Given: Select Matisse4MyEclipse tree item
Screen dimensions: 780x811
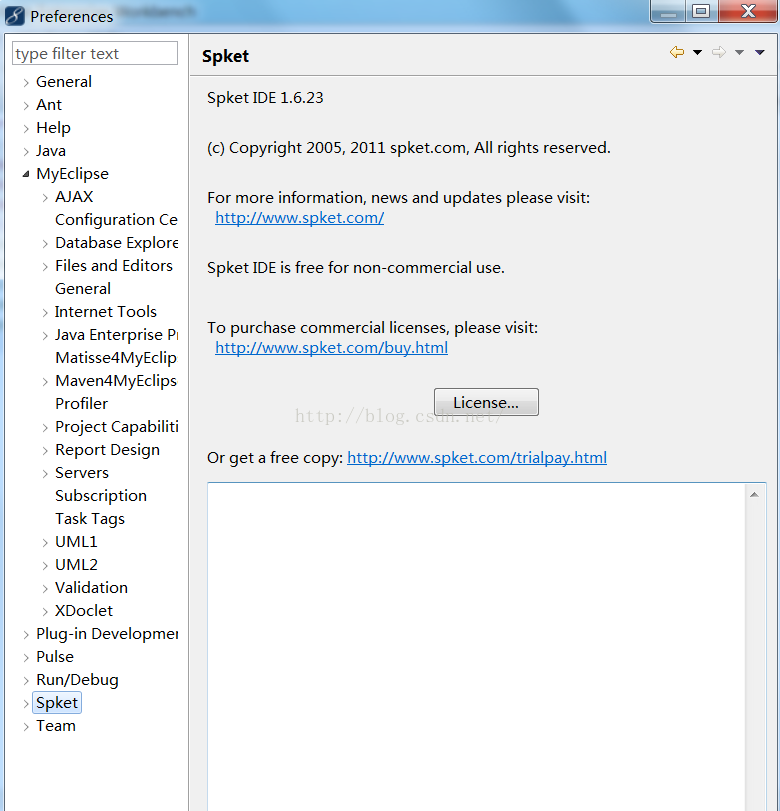Looking at the screenshot, I should (116, 358).
